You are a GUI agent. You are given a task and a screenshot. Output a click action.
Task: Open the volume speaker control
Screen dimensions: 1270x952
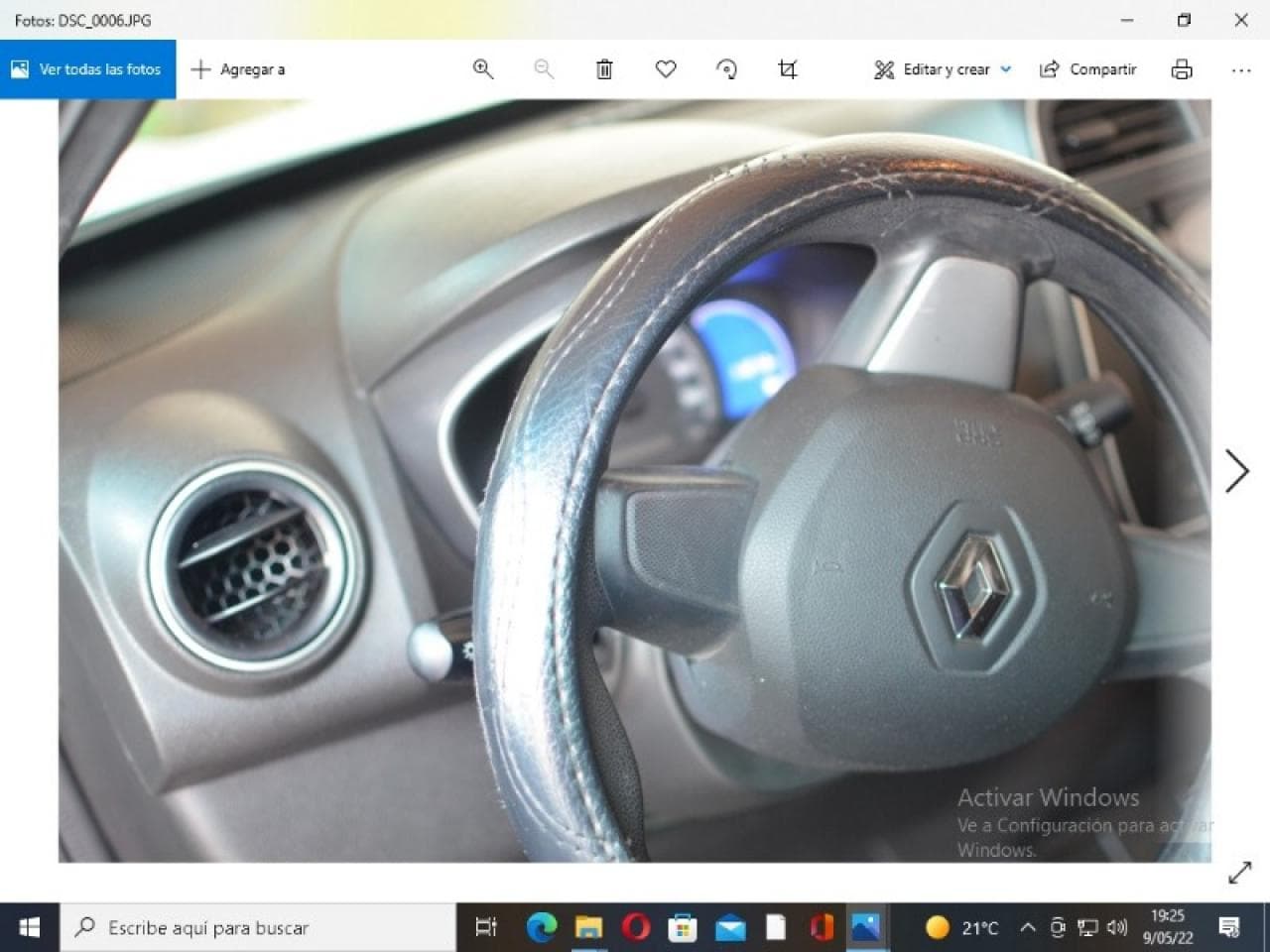pos(1117,928)
